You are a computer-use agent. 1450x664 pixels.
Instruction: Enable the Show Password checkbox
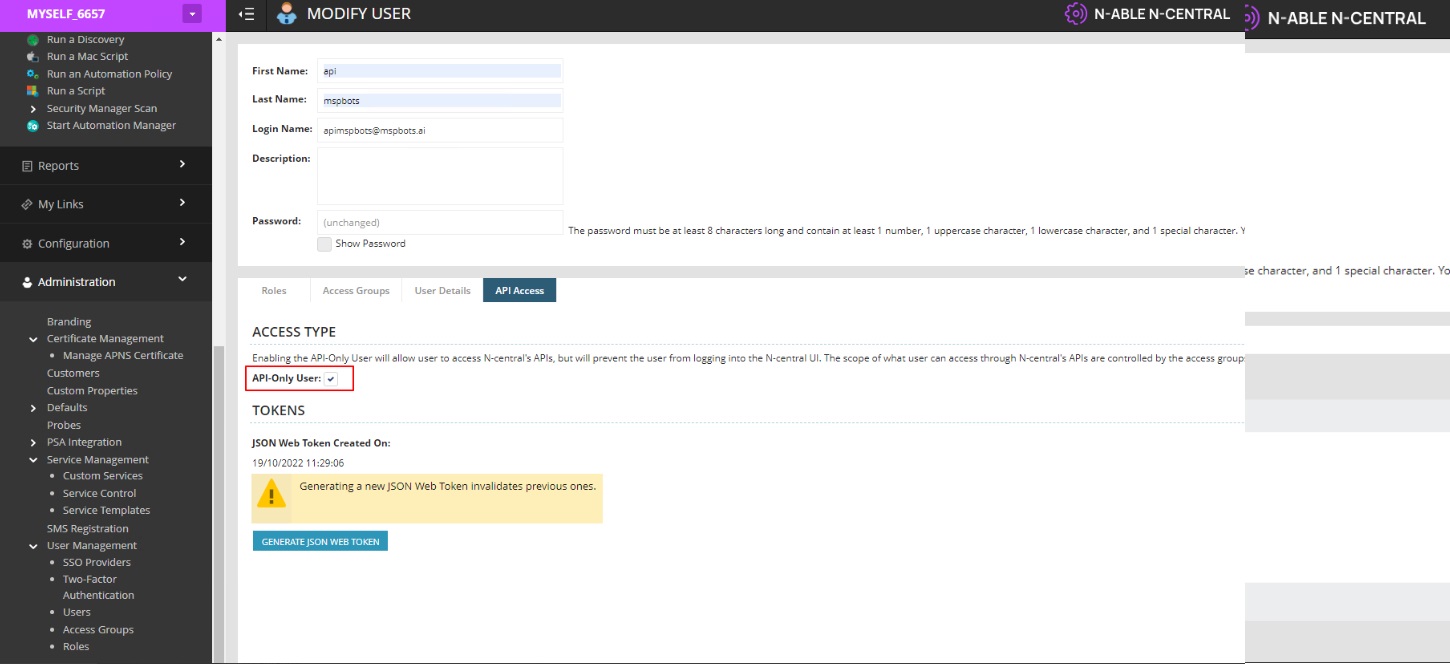pos(324,244)
